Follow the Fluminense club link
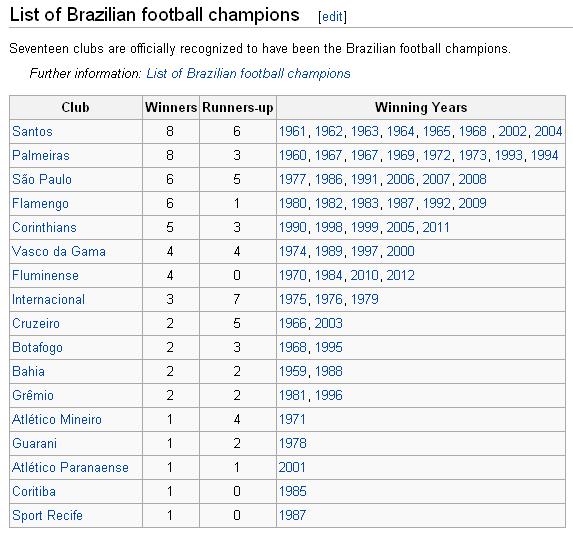This screenshot has width=573, height=539. coord(45,275)
